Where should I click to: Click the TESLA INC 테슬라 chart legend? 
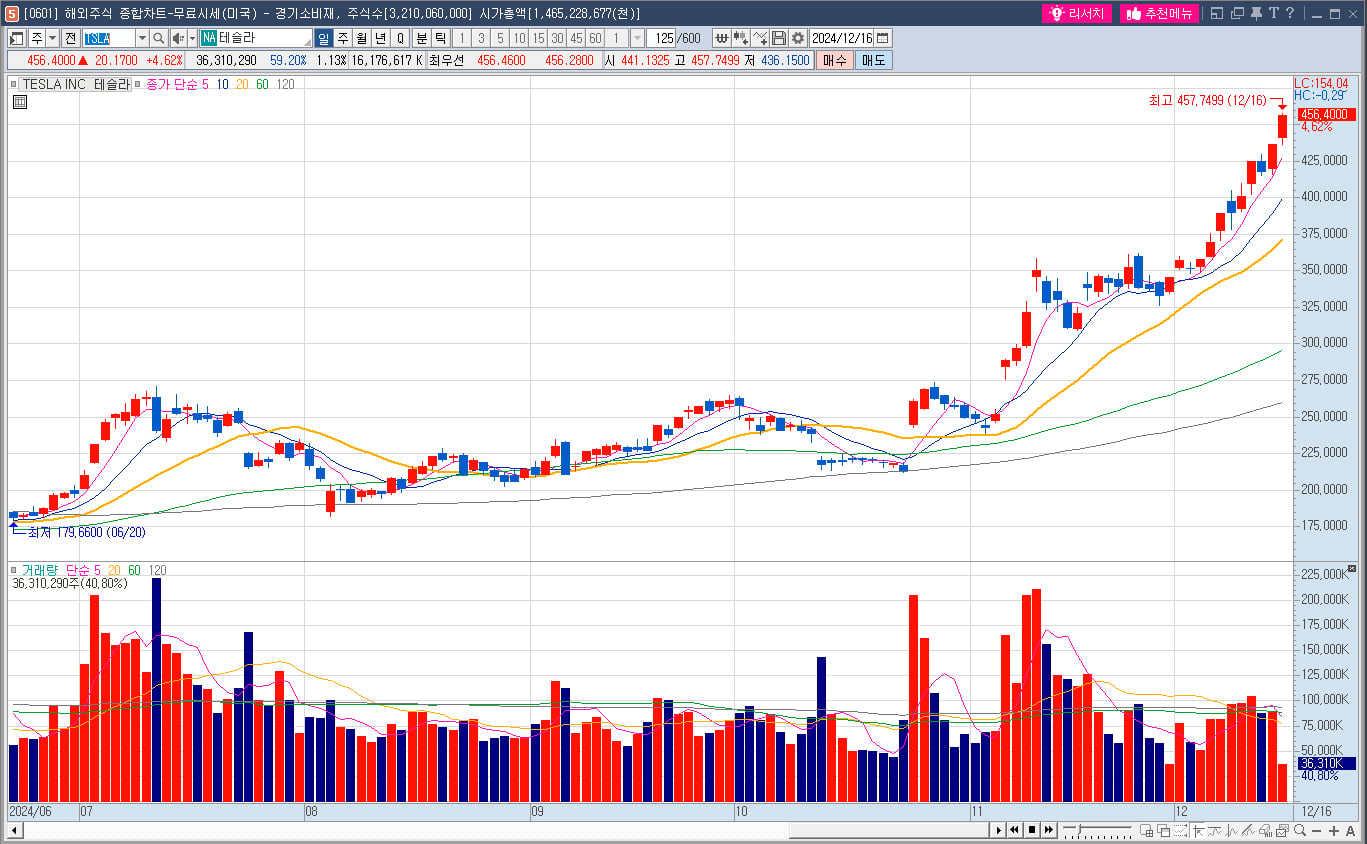click(x=76, y=84)
